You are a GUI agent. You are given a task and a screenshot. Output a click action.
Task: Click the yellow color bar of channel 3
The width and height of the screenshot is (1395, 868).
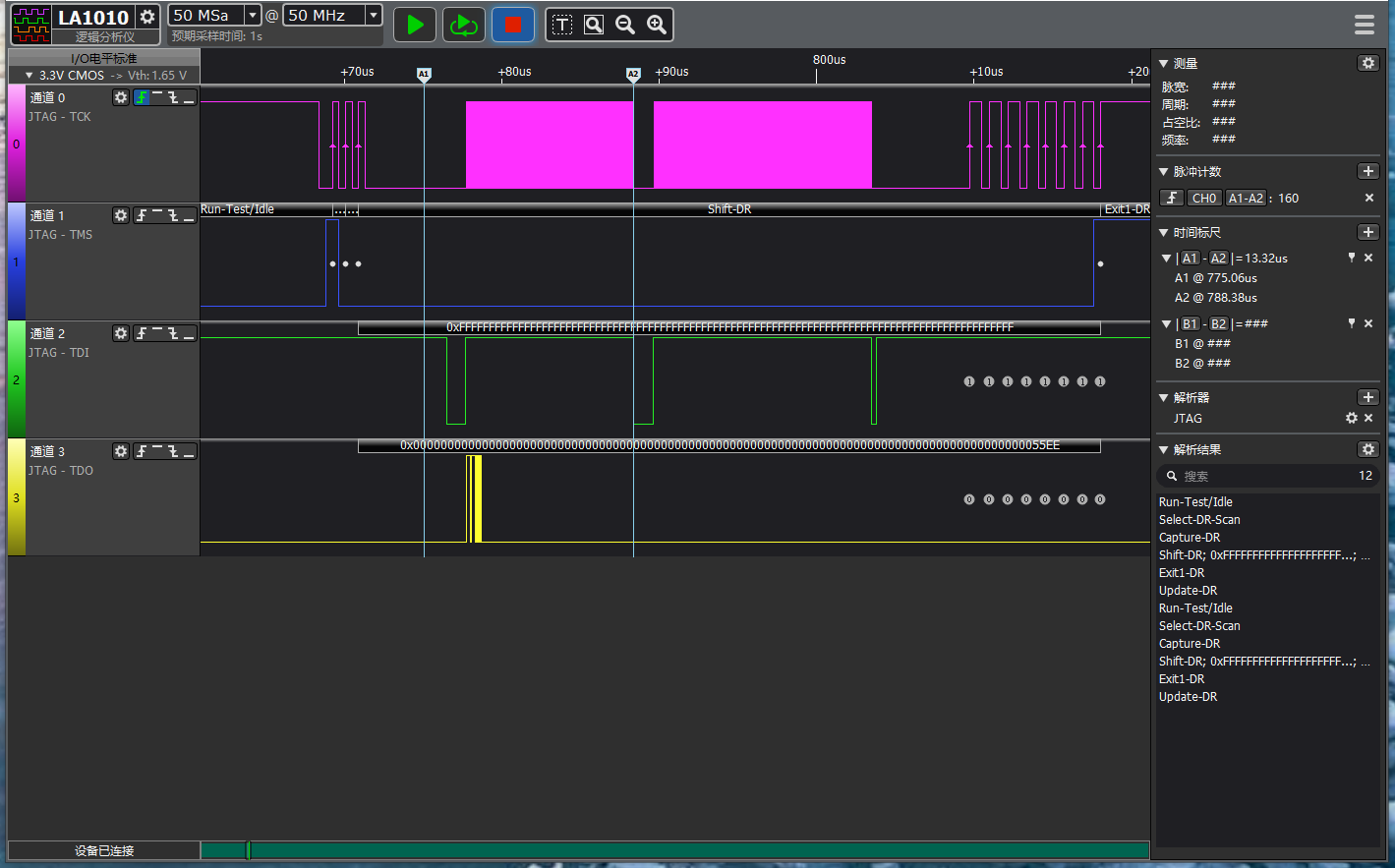point(17,497)
